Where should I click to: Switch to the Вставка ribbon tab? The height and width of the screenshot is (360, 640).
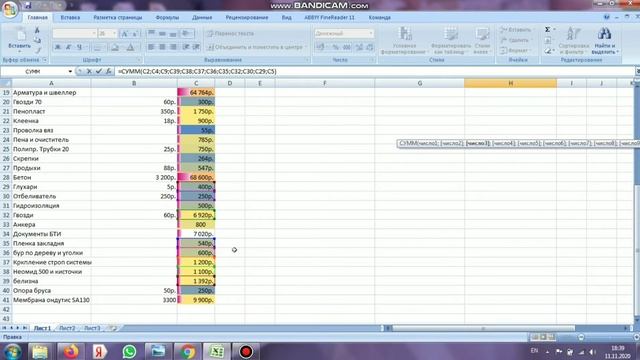(70, 18)
